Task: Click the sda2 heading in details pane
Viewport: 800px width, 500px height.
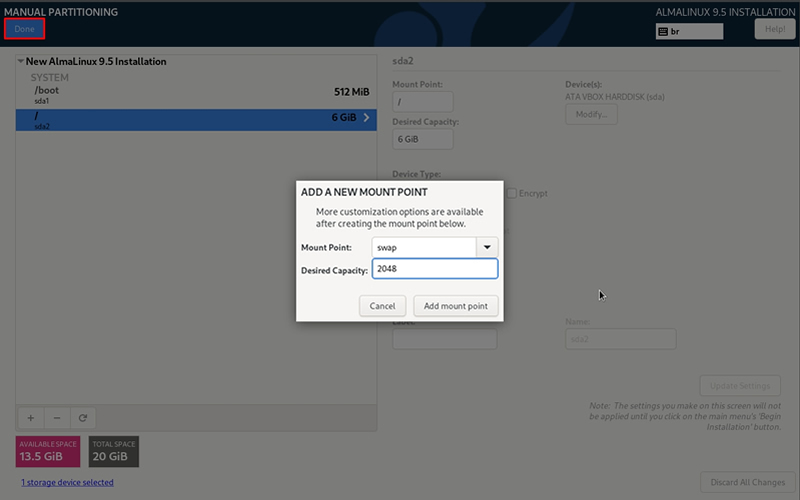Action: [403, 61]
